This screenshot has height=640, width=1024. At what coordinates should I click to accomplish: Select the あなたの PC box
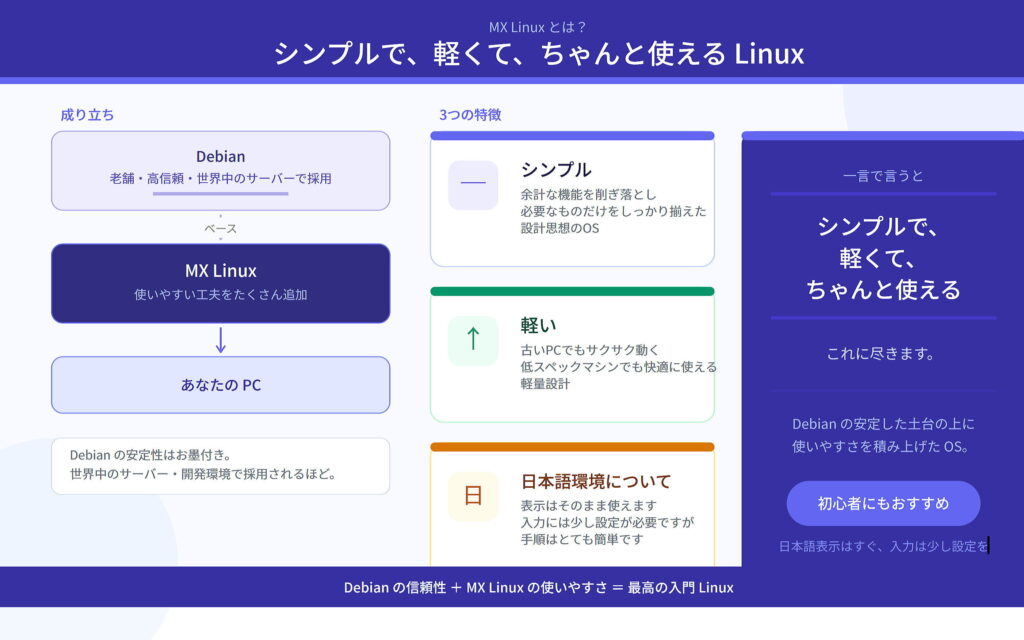tap(220, 385)
